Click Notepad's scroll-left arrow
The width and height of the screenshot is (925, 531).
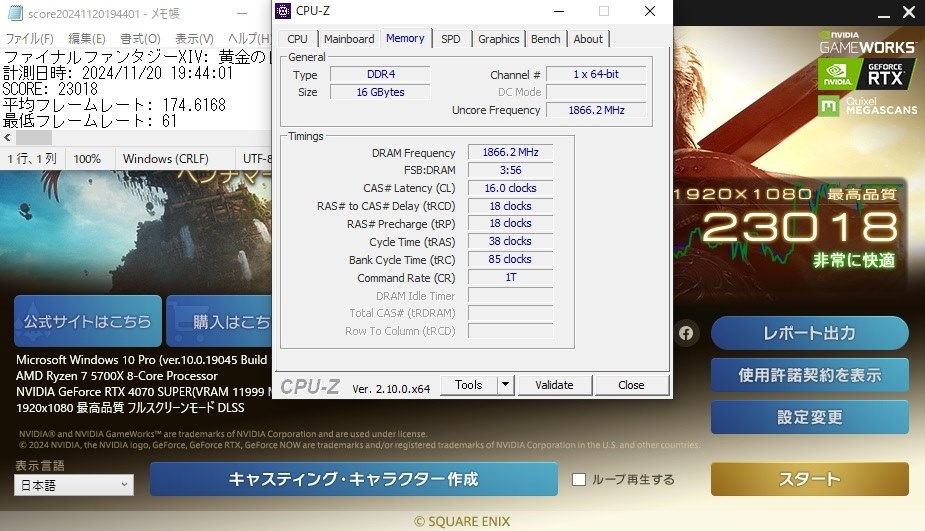pyautogui.click(x=7, y=137)
